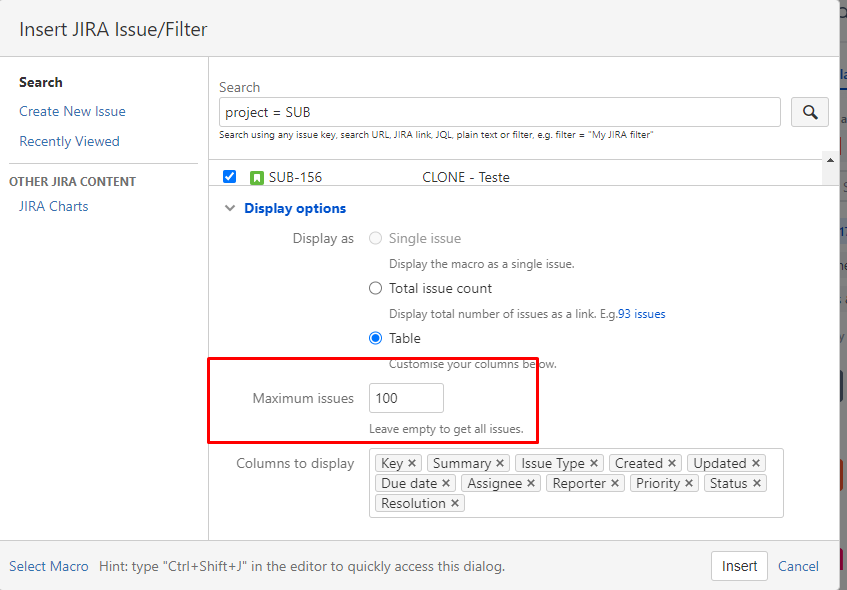Remove the Status column tag
Screen dimensions: 847x590
point(757,483)
